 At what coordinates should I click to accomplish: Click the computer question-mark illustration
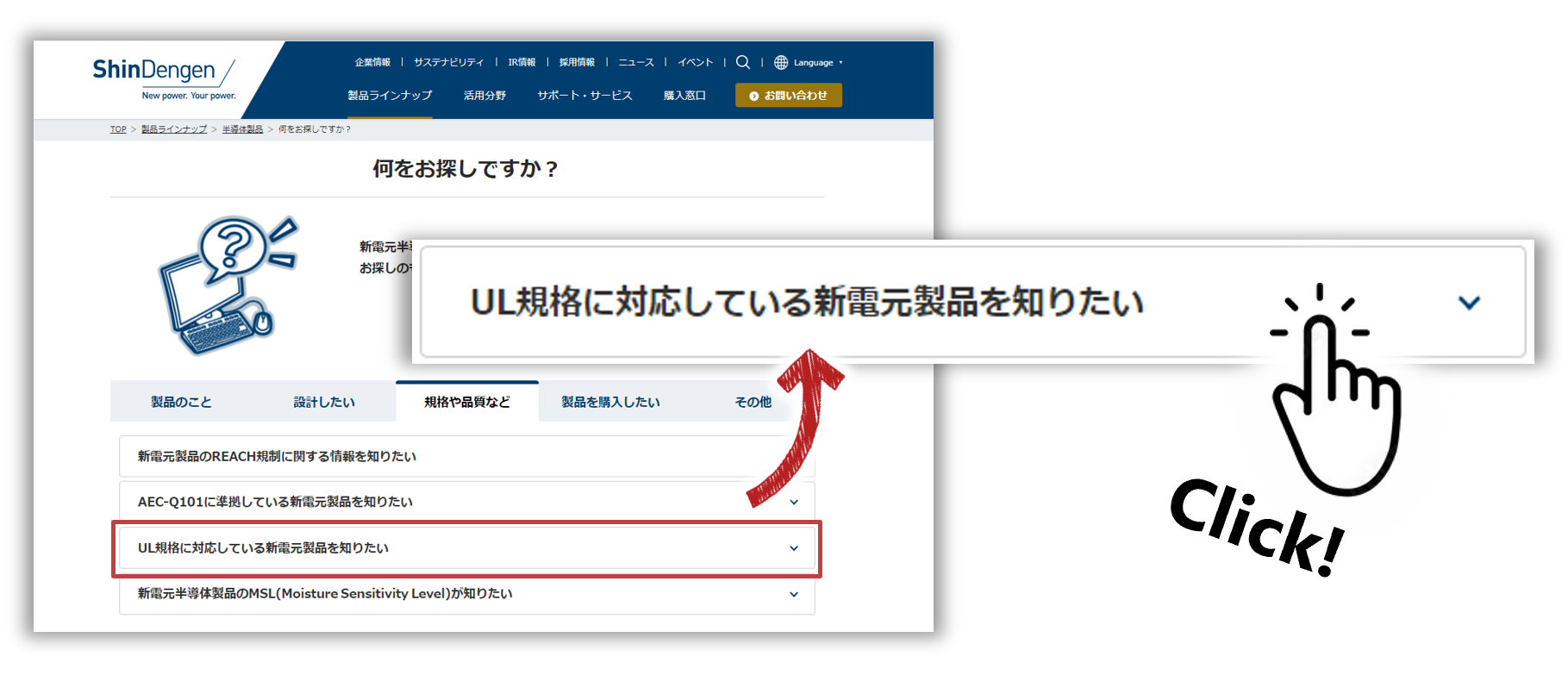click(229, 284)
